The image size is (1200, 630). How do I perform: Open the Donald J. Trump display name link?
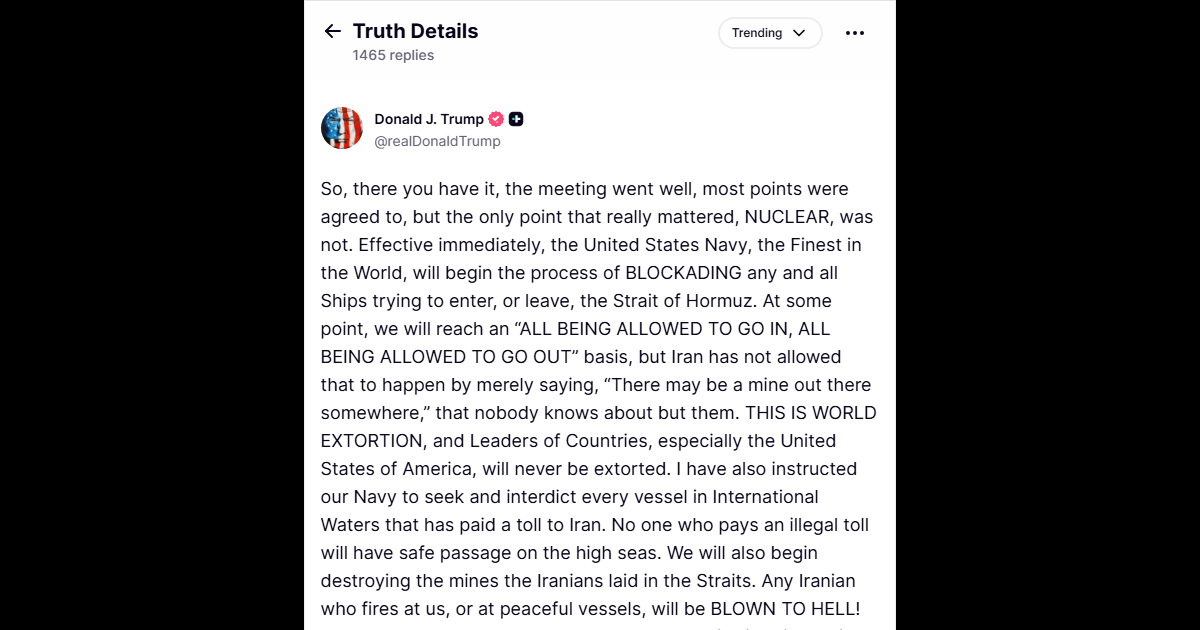429,119
